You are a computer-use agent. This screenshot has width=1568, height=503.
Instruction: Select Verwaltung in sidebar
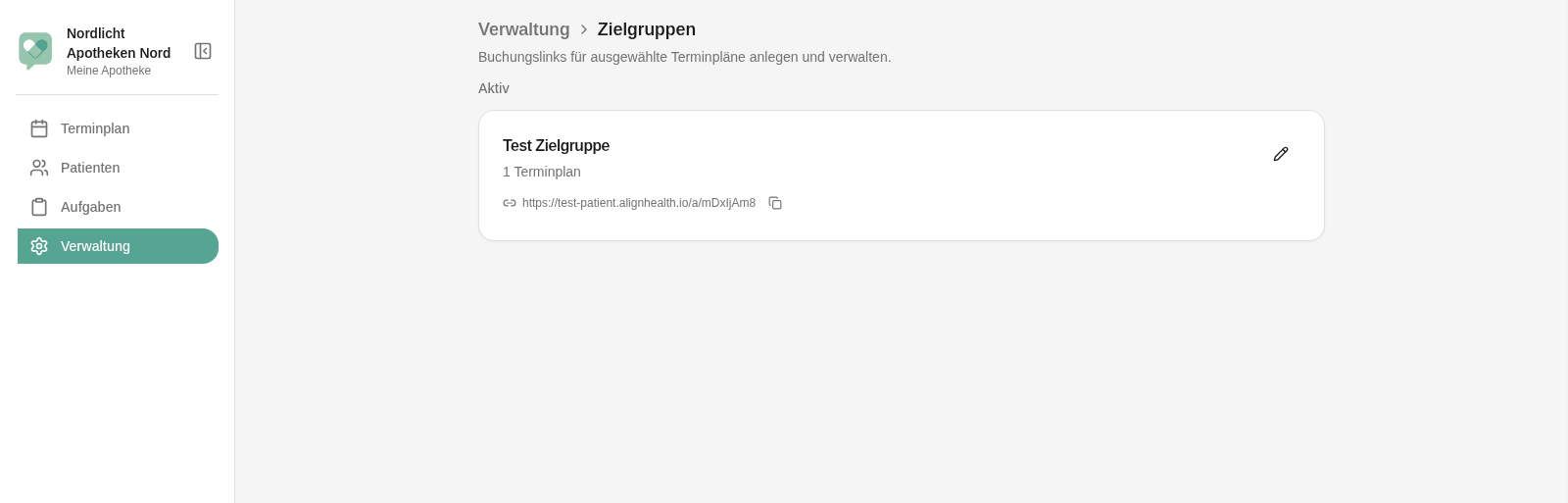pyautogui.click(x=118, y=246)
